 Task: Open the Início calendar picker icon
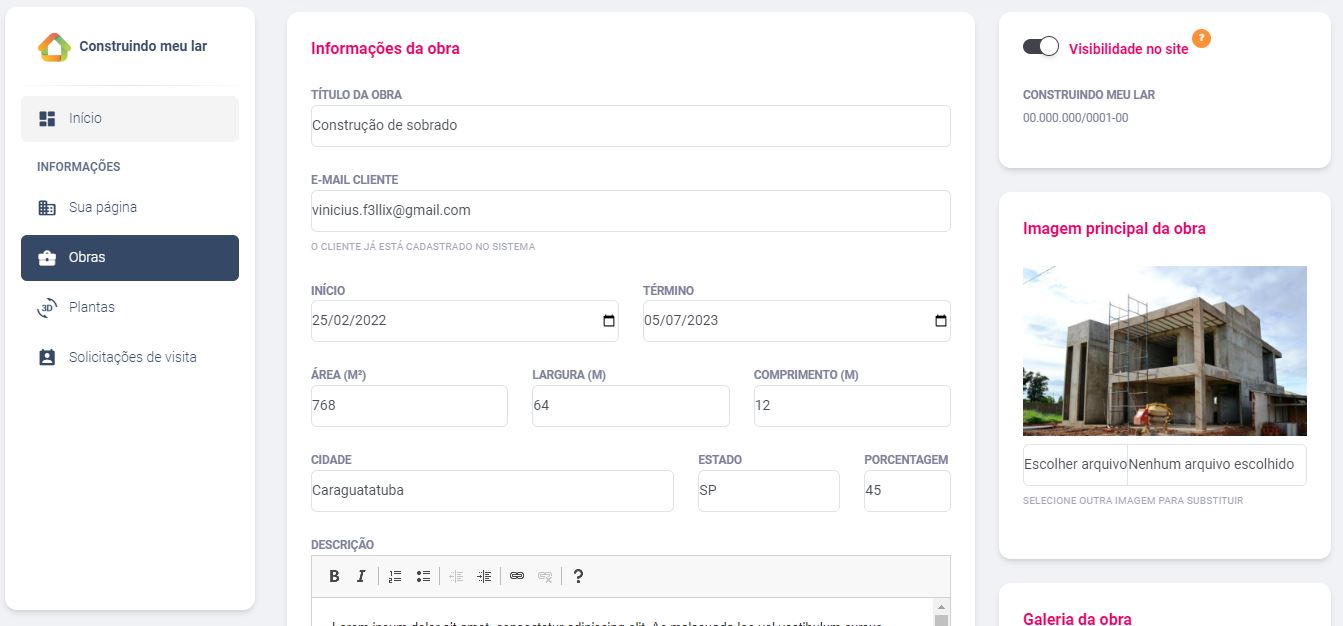pos(609,321)
